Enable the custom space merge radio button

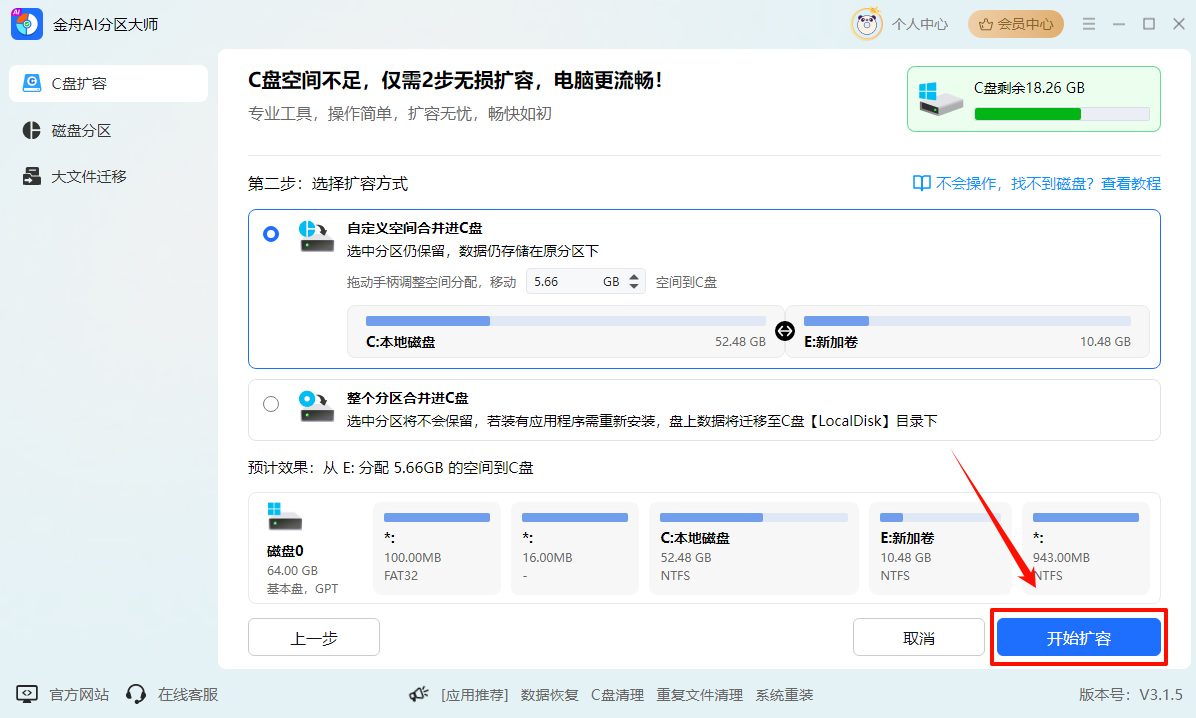click(270, 233)
